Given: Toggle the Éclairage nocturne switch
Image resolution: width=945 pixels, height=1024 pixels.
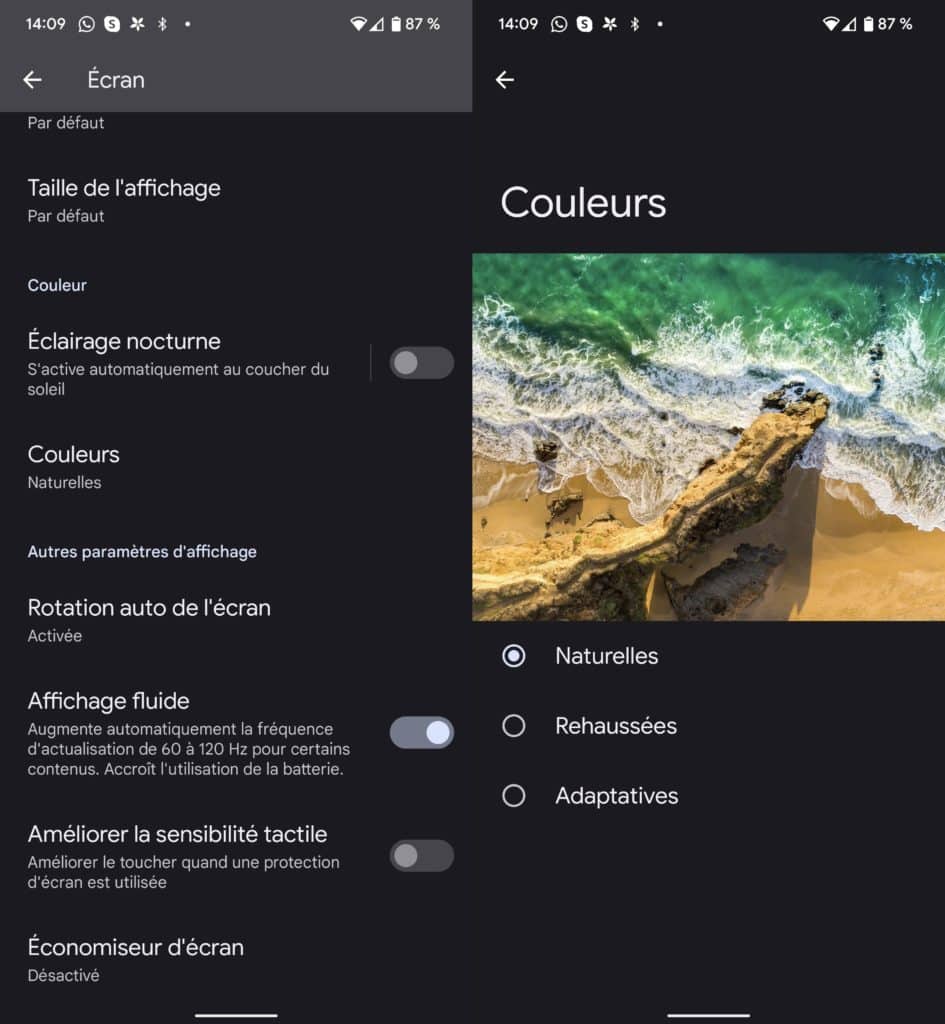Looking at the screenshot, I should click(421, 363).
